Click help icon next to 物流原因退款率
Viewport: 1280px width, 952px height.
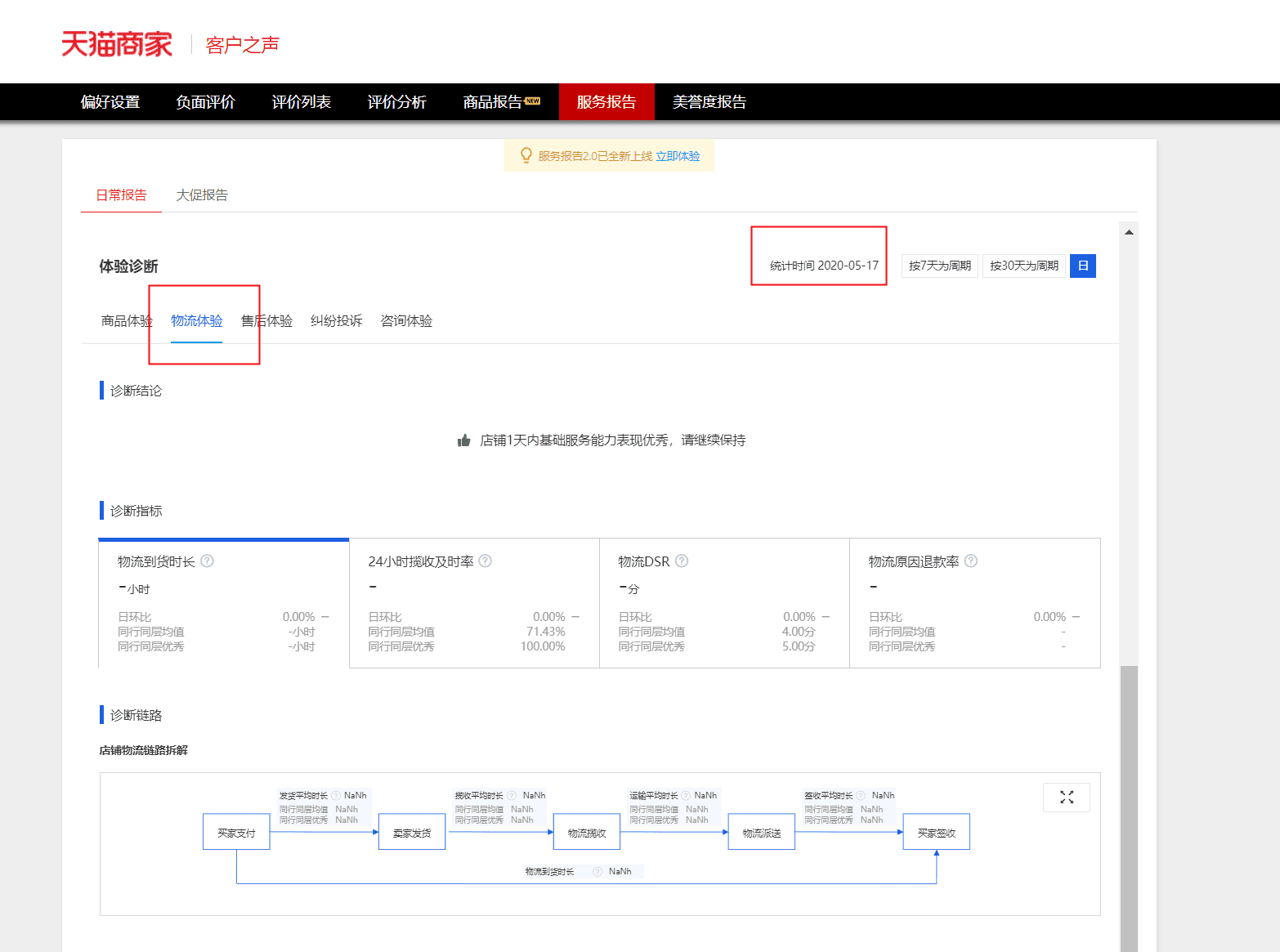pyautogui.click(x=971, y=561)
